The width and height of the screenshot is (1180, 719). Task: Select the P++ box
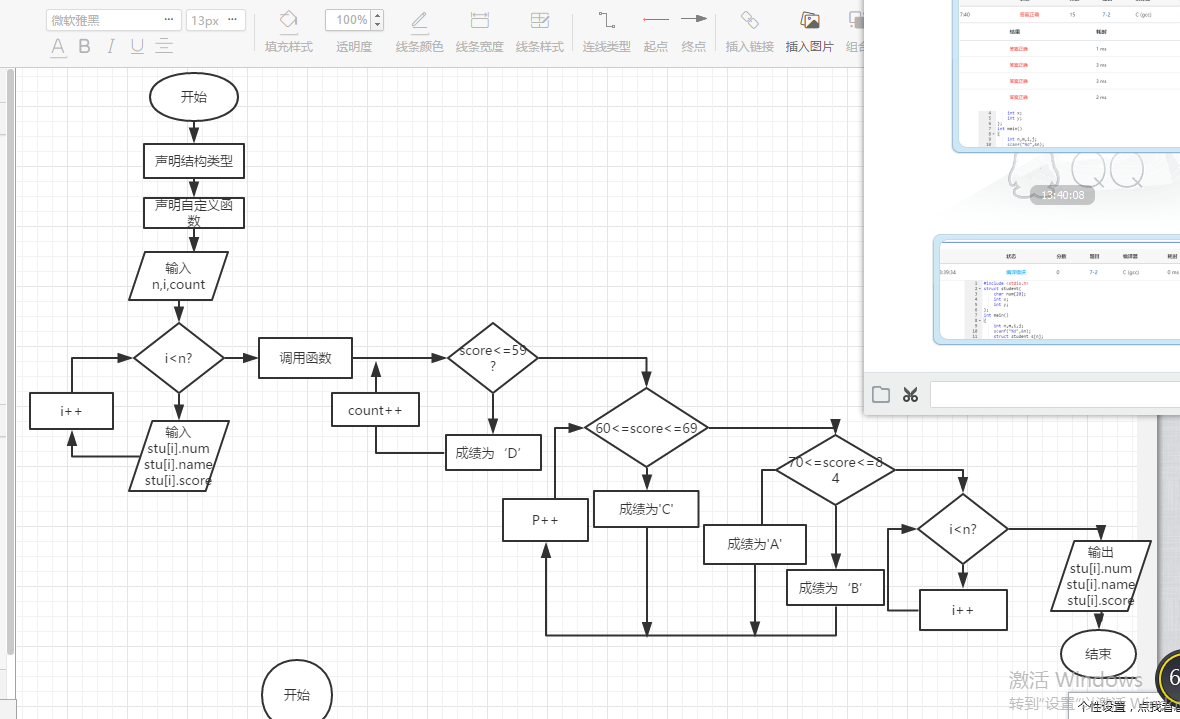coord(546,520)
